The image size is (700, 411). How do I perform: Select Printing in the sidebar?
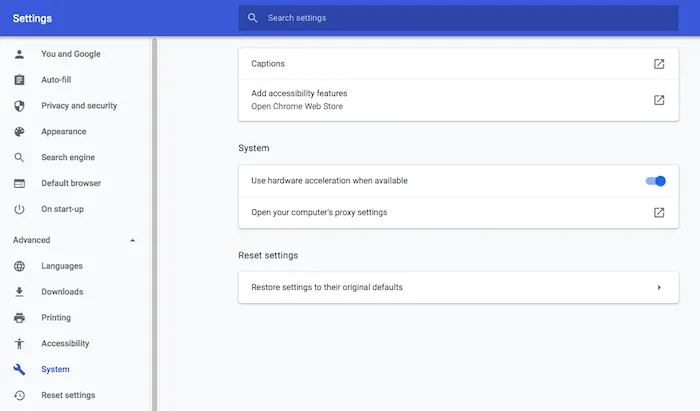[56, 318]
